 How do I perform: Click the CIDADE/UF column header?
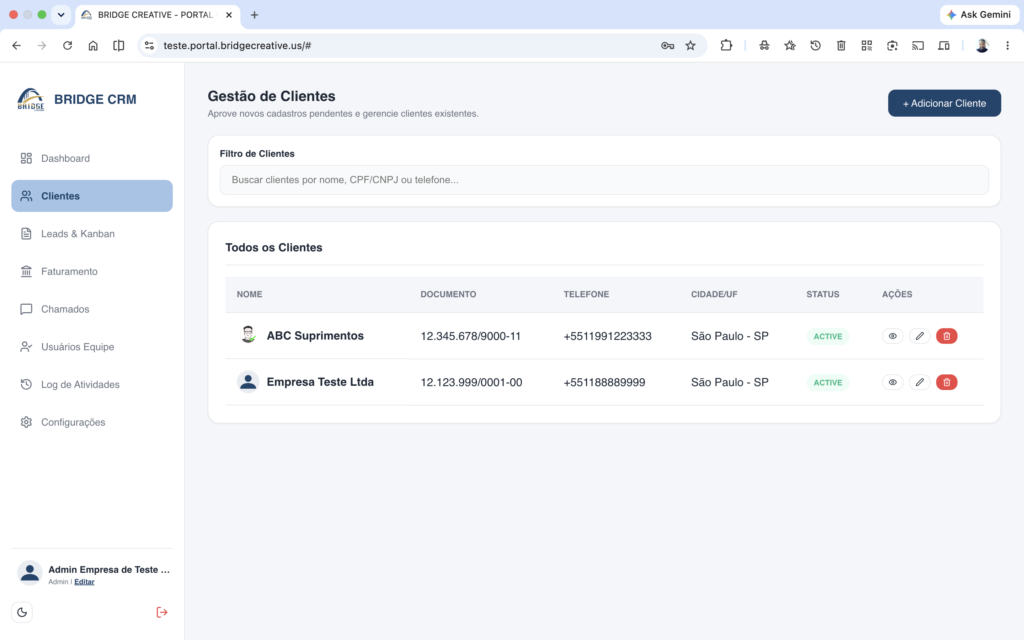(714, 295)
